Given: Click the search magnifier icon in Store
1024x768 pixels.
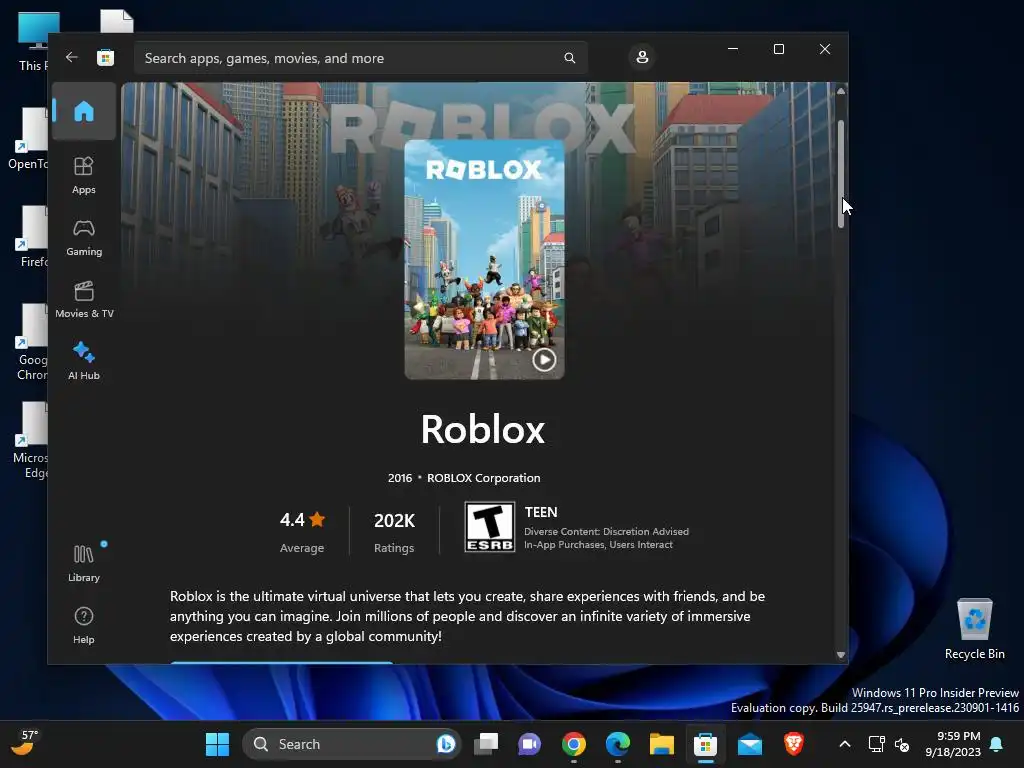Looking at the screenshot, I should click(x=569, y=58).
